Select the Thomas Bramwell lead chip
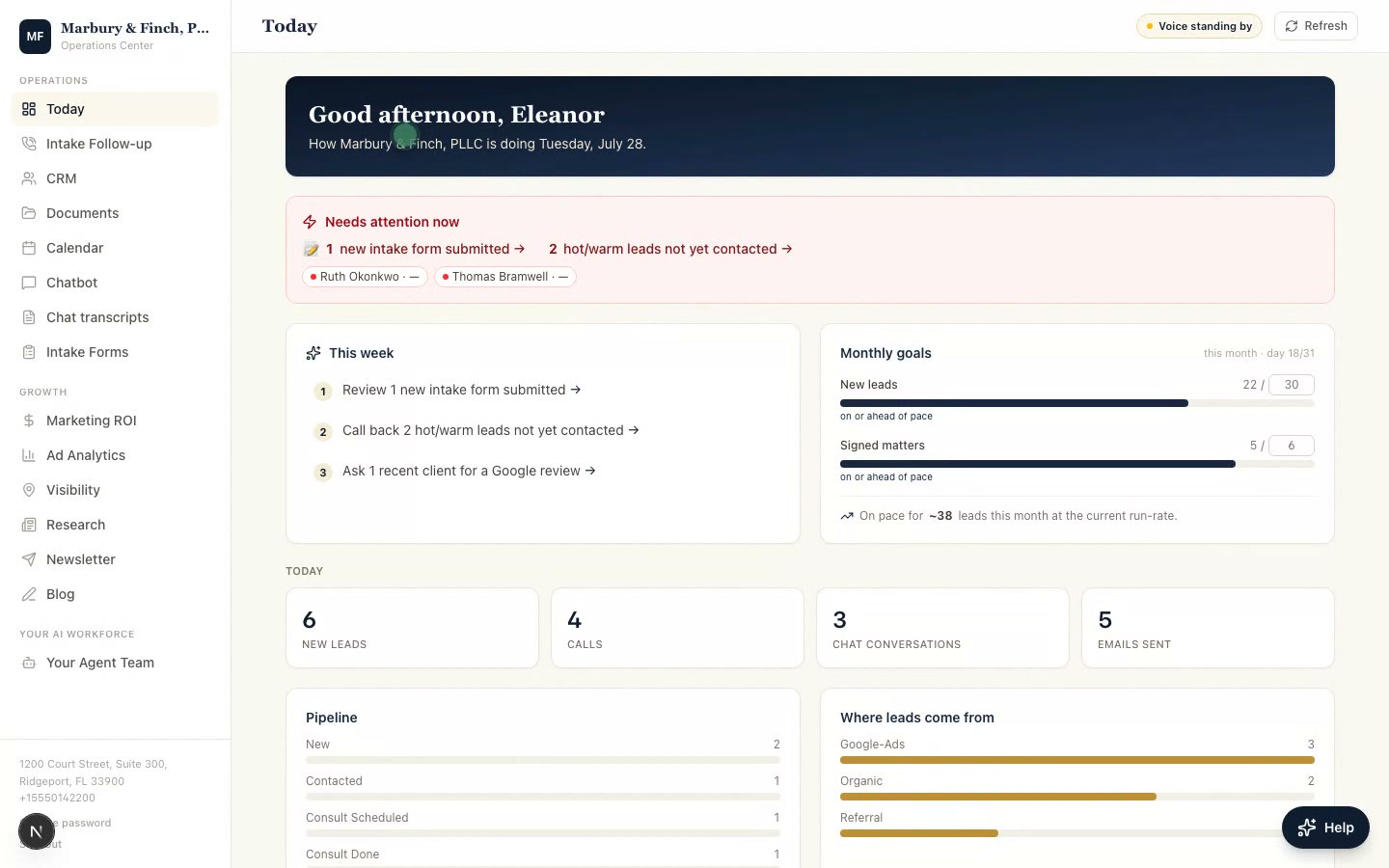This screenshot has width=1389, height=868. click(x=505, y=277)
